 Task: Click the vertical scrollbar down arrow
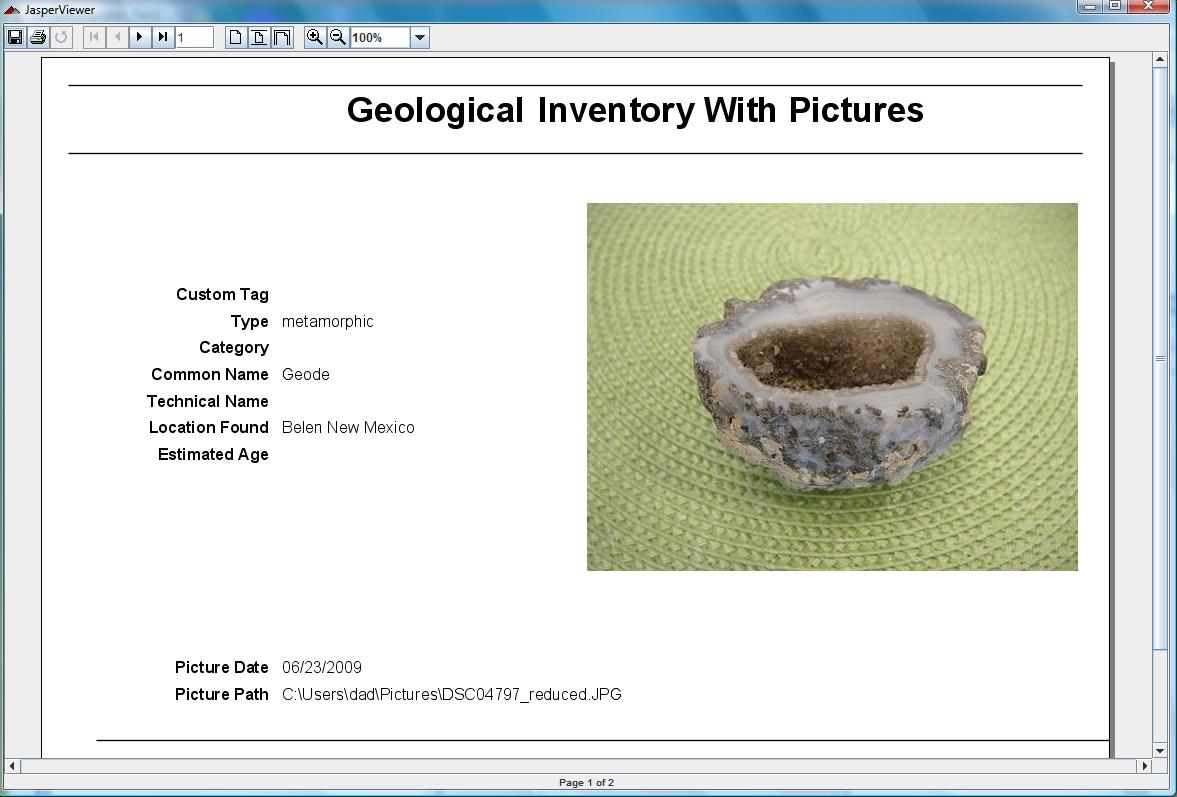(1160, 750)
